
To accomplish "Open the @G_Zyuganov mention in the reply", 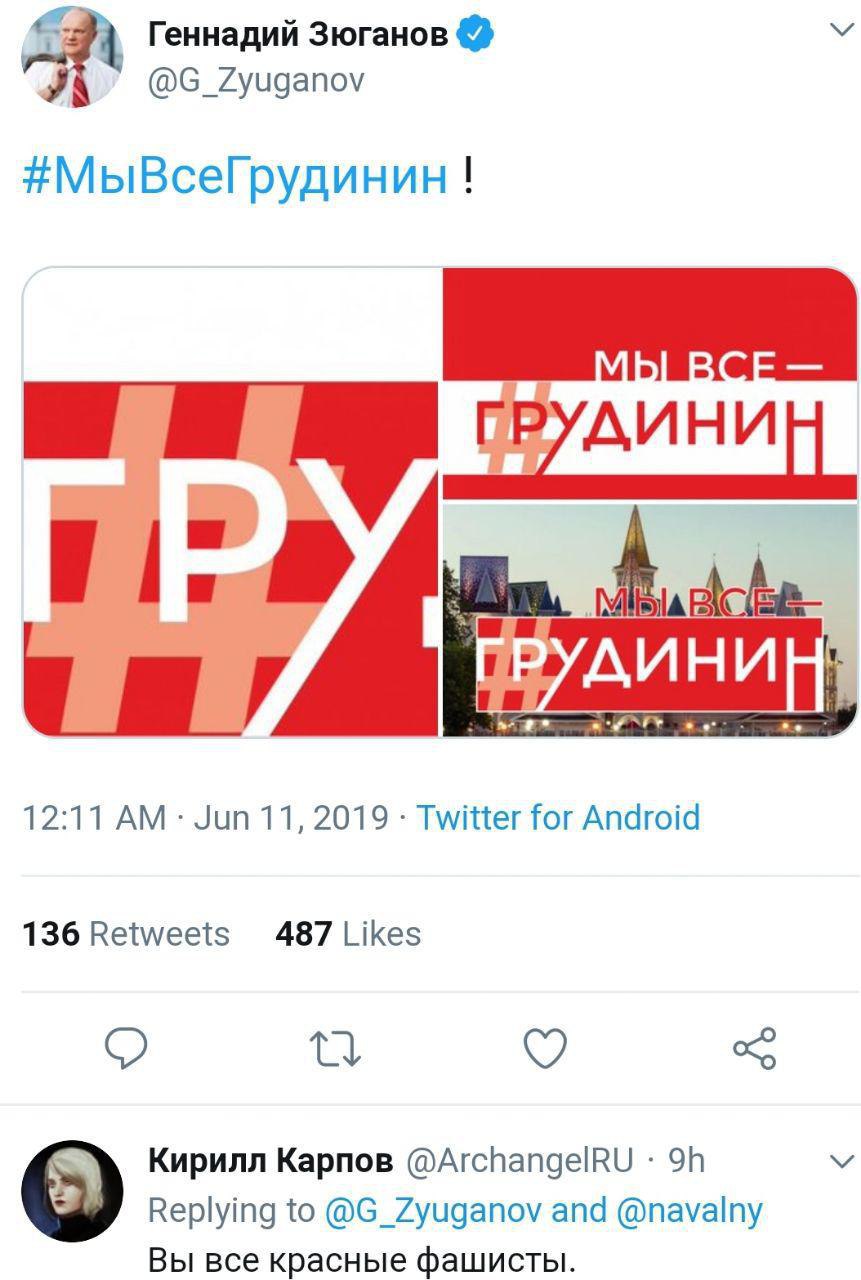I will [433, 1210].
